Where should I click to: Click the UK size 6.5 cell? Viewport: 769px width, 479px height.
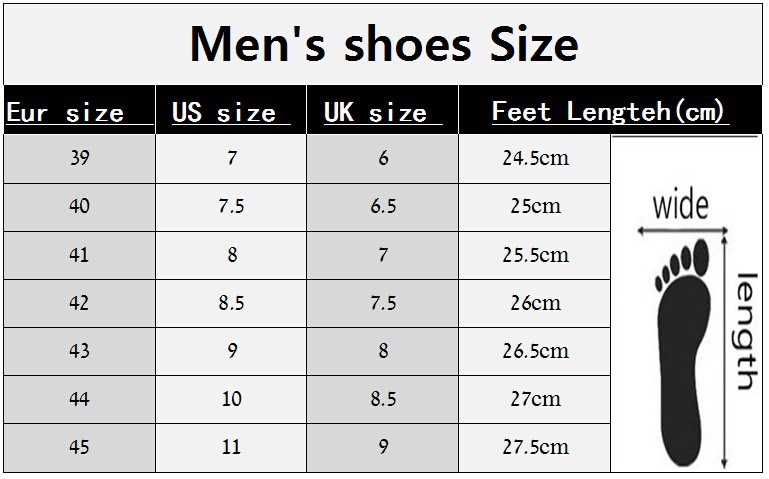(383, 207)
